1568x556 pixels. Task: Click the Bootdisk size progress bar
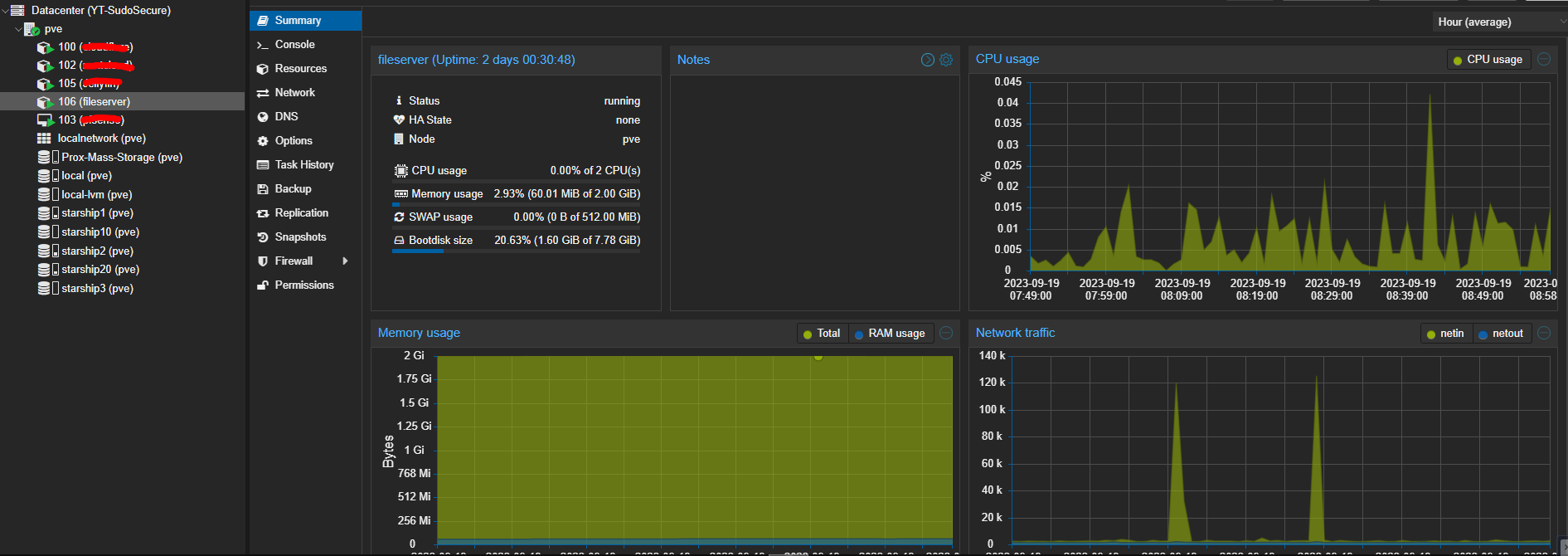coord(516,251)
